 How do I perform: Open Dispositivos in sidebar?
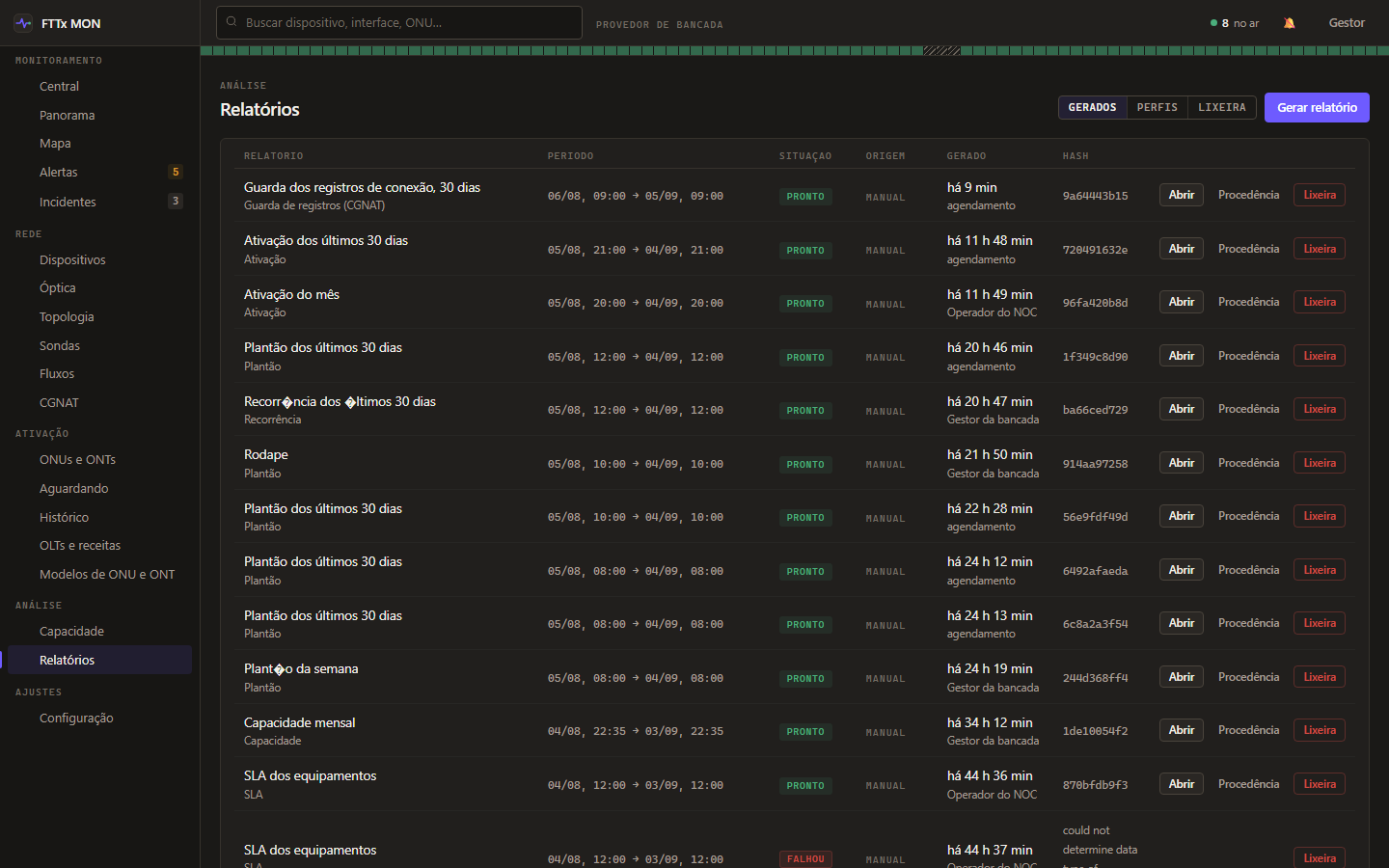[x=99, y=260]
